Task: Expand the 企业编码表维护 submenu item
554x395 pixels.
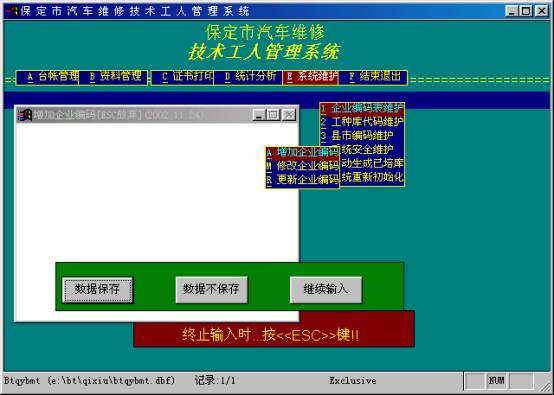Action: (x=362, y=109)
